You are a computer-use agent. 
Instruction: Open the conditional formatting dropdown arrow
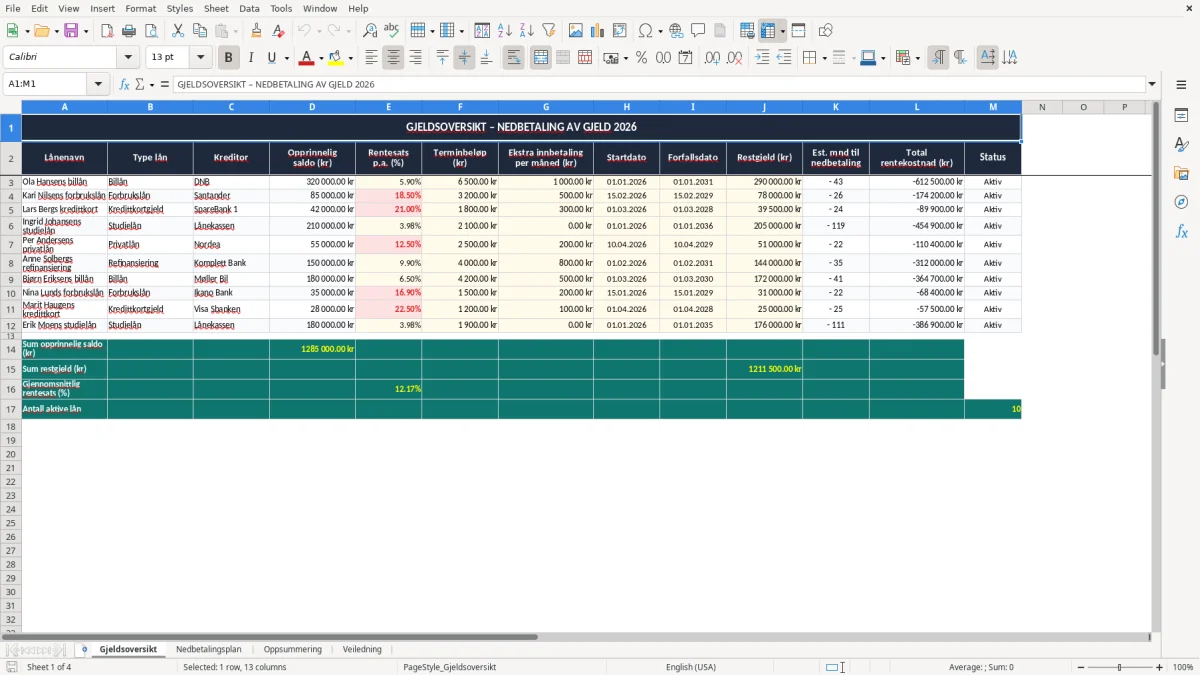click(x=917, y=58)
